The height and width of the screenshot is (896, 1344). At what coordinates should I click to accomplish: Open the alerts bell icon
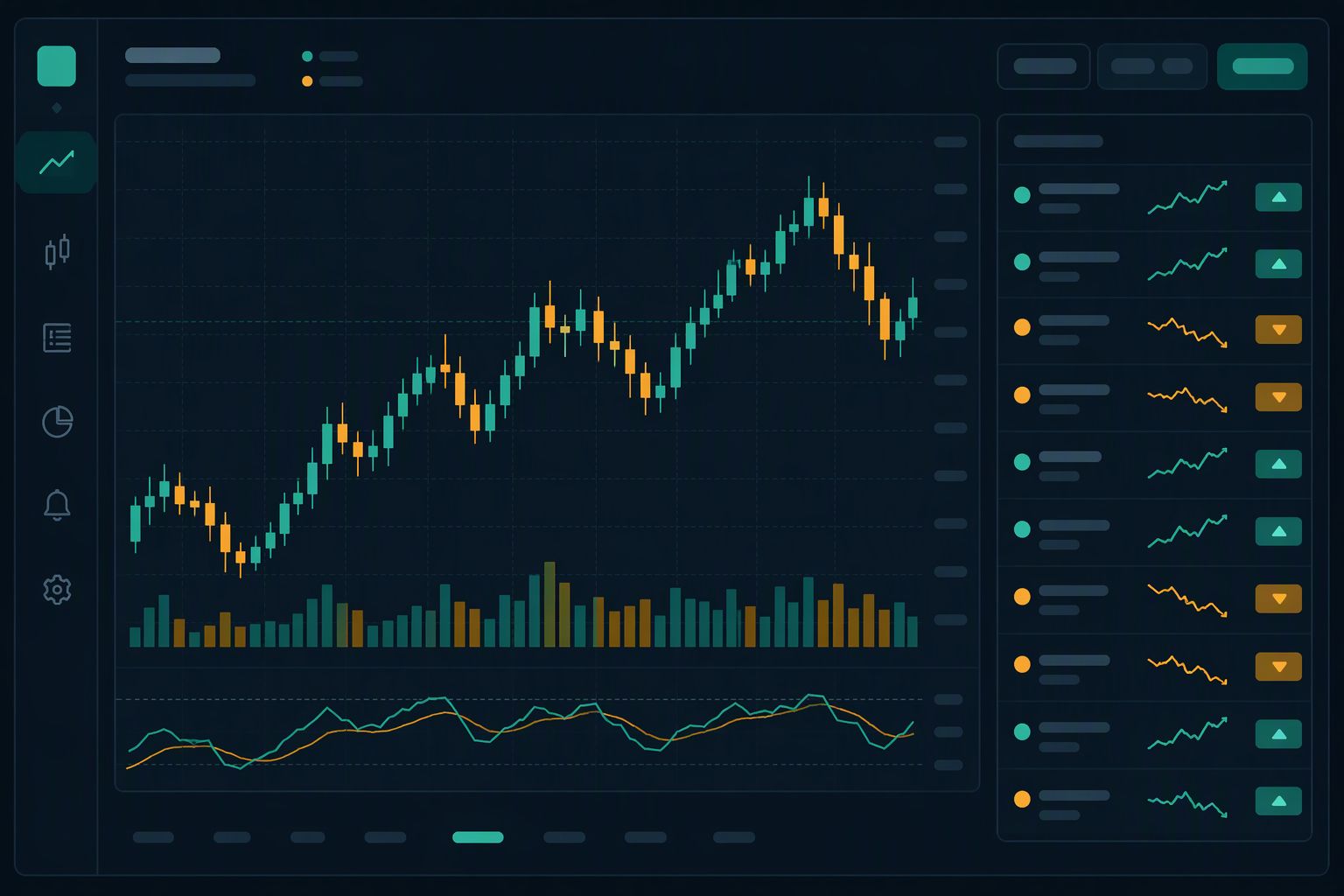(x=57, y=505)
